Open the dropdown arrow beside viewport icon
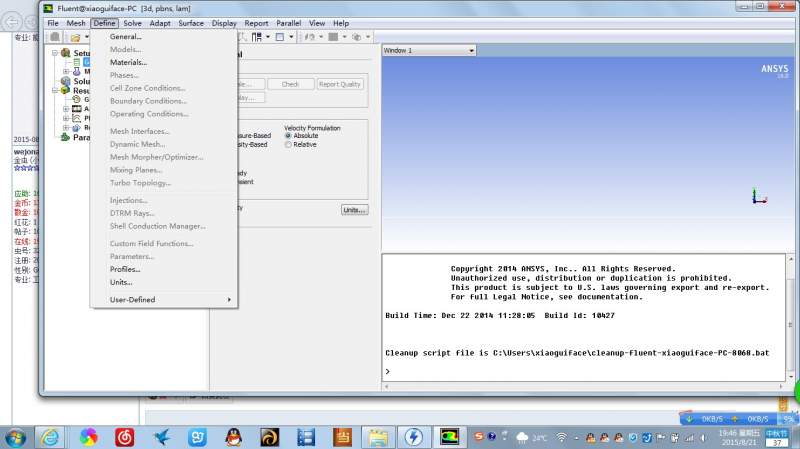This screenshot has width=800, height=449. click(x=291, y=37)
